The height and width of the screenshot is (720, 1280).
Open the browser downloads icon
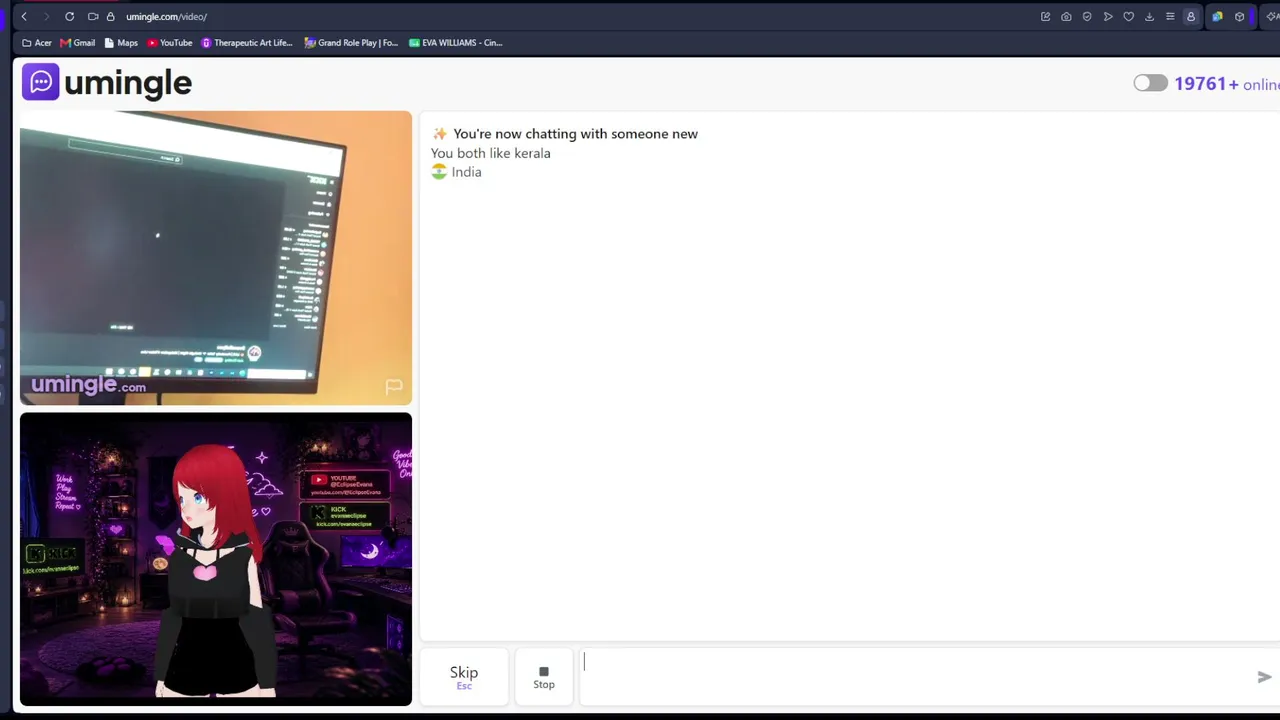tap(1149, 17)
